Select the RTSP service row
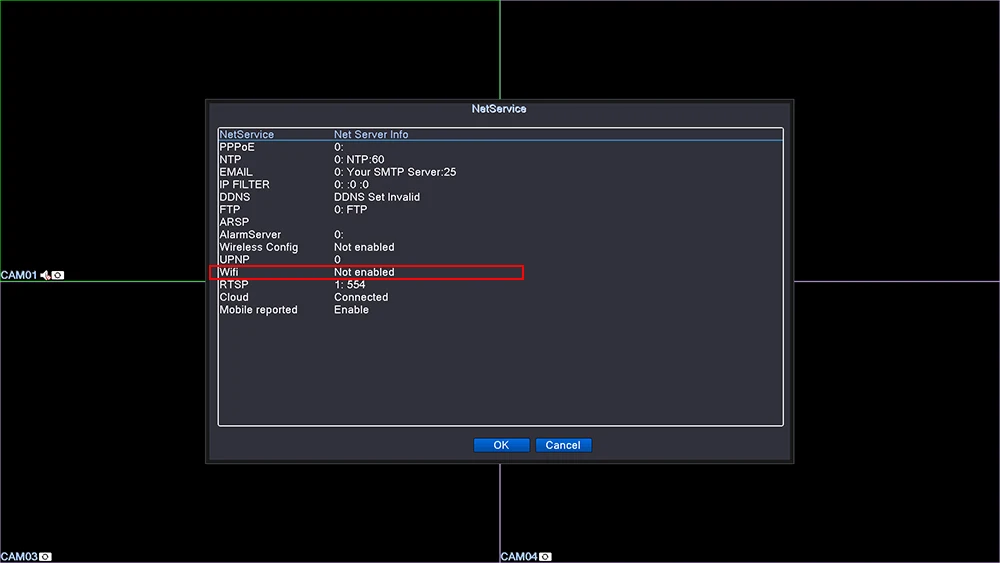1000x563 pixels. pyautogui.click(x=501, y=285)
